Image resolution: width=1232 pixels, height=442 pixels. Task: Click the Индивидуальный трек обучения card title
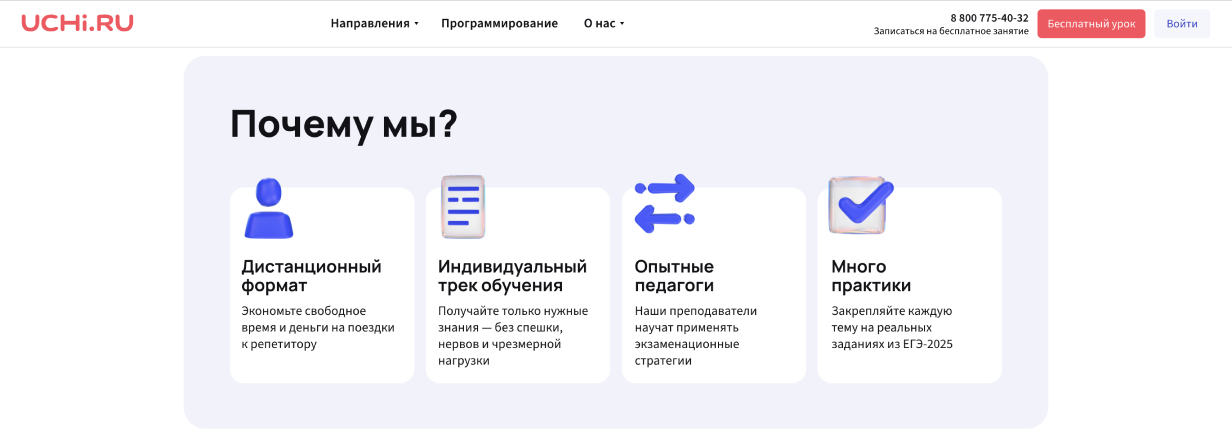point(512,276)
